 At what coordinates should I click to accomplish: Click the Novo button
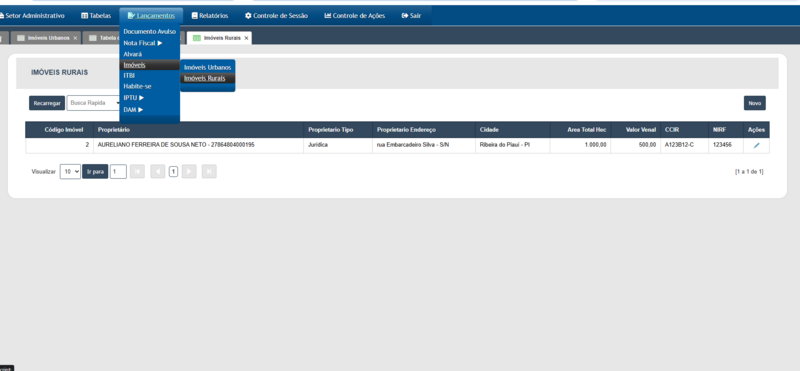[x=755, y=103]
